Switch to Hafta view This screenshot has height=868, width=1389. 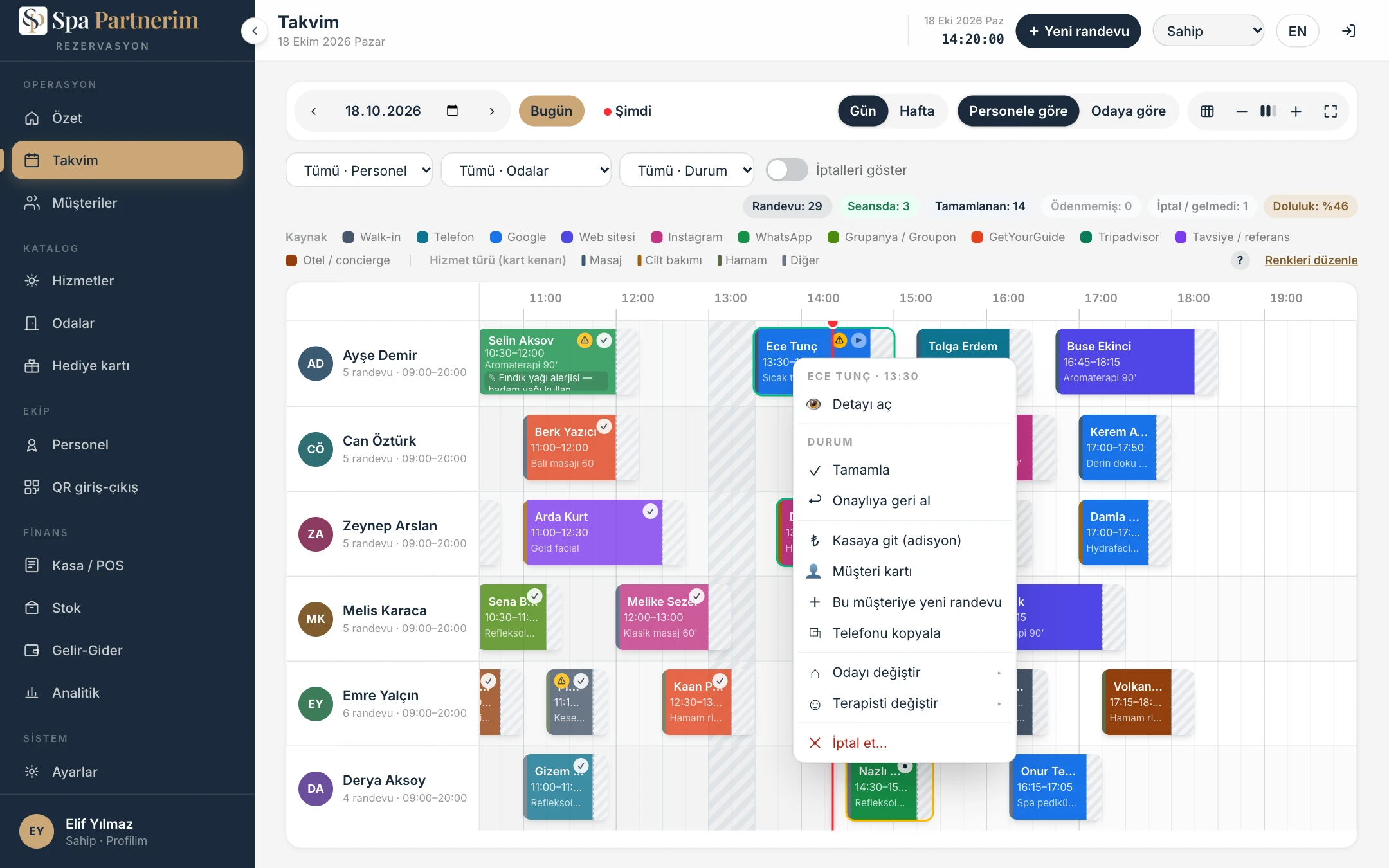coord(916,111)
